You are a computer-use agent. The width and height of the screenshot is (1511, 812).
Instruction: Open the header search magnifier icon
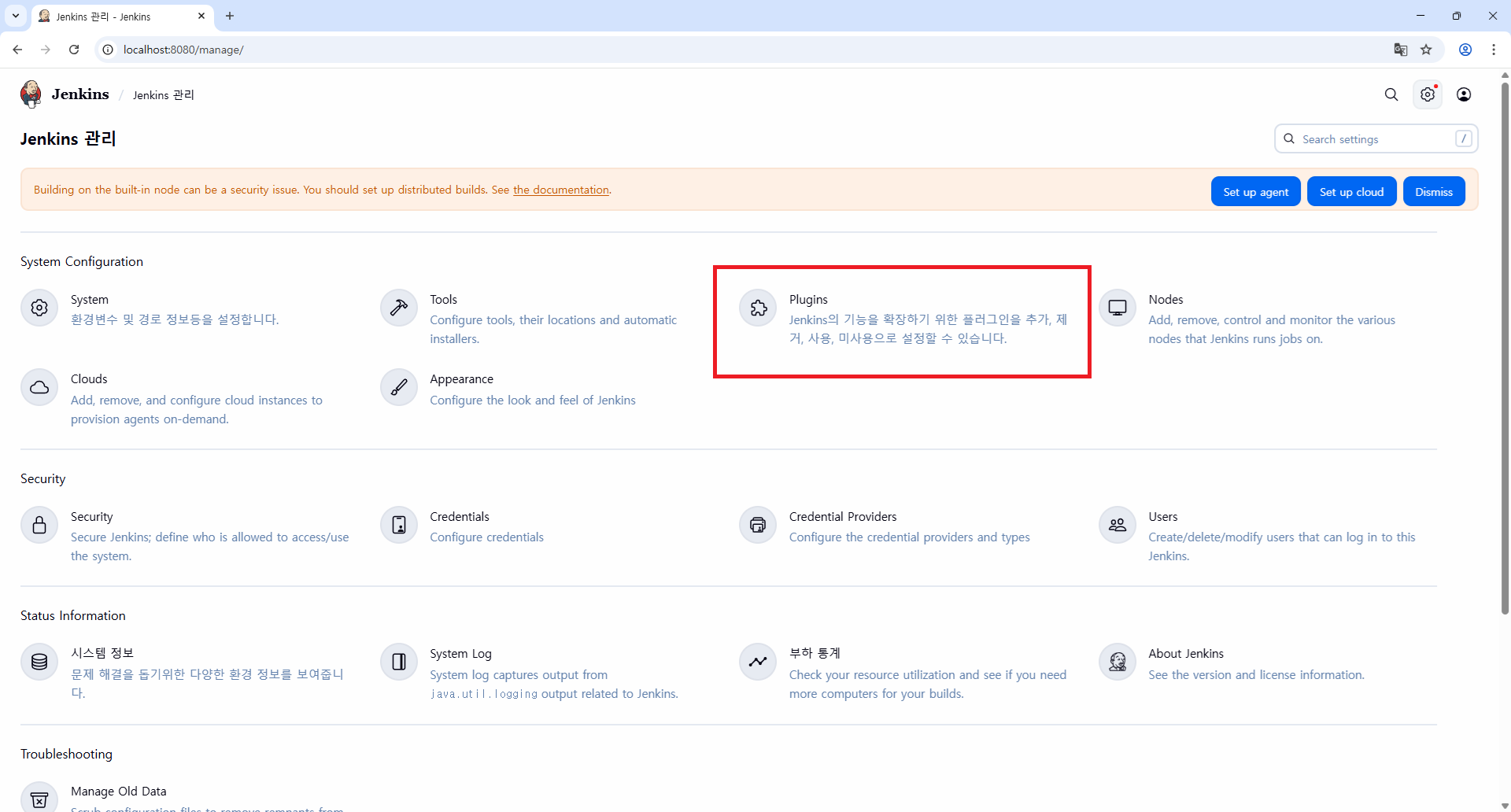1391,94
